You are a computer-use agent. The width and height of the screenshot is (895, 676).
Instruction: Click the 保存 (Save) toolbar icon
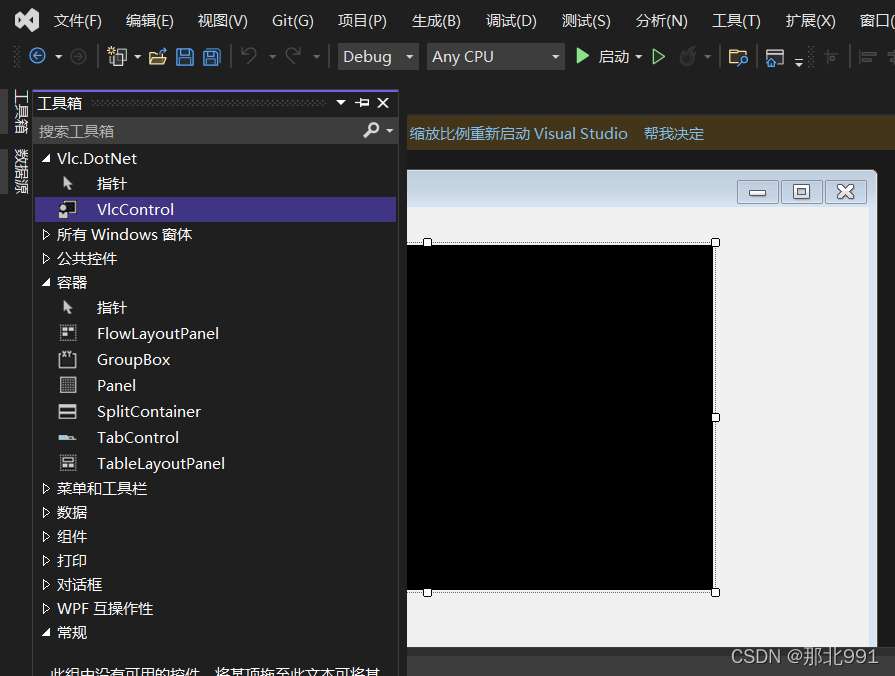coord(185,57)
